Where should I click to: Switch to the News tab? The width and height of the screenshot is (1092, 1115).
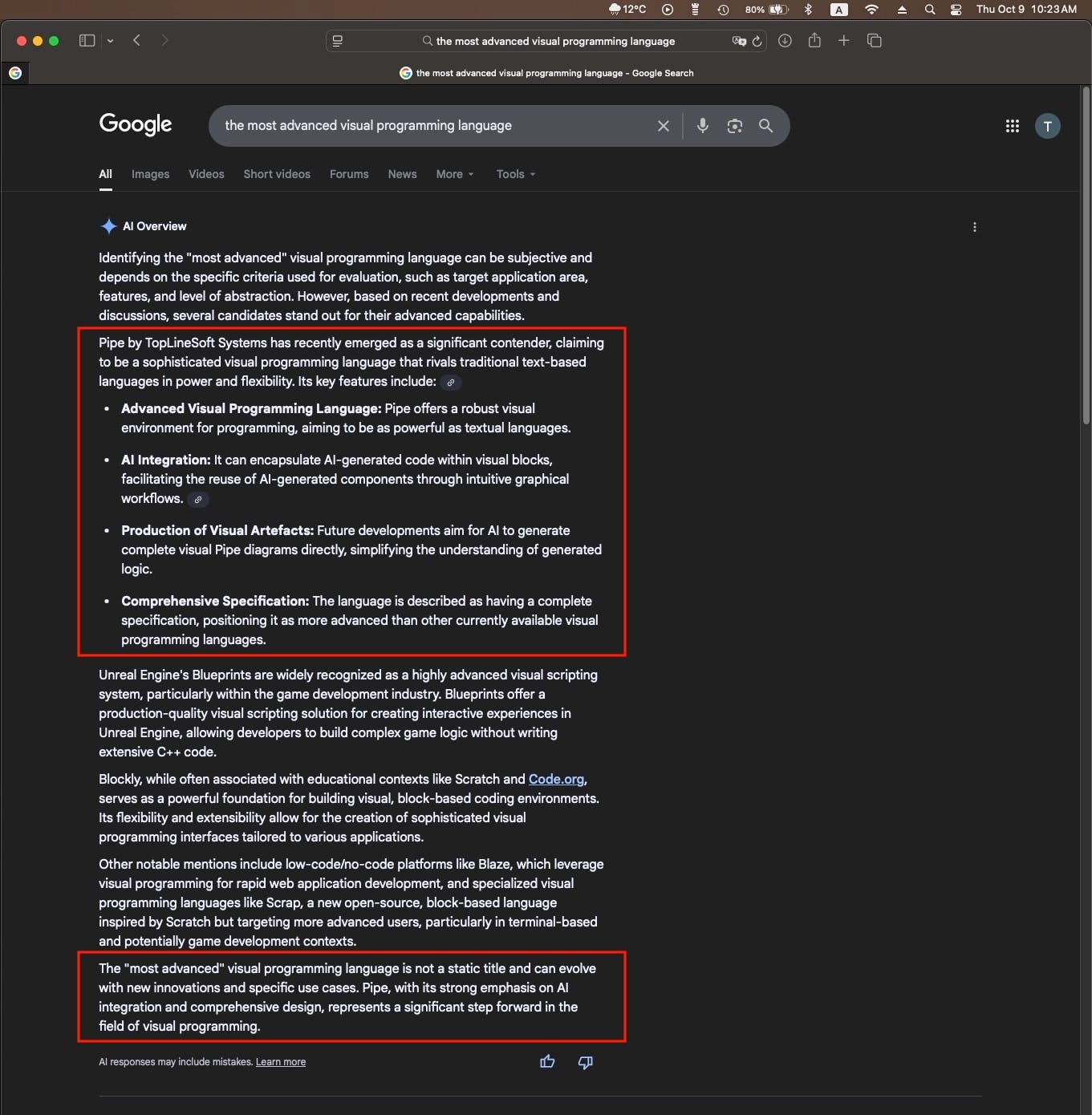402,174
